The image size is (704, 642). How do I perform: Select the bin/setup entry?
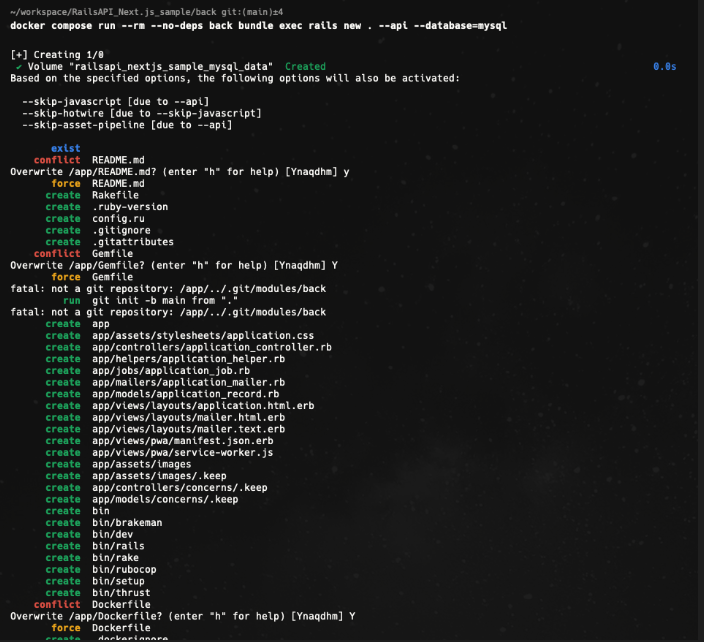pos(119,581)
